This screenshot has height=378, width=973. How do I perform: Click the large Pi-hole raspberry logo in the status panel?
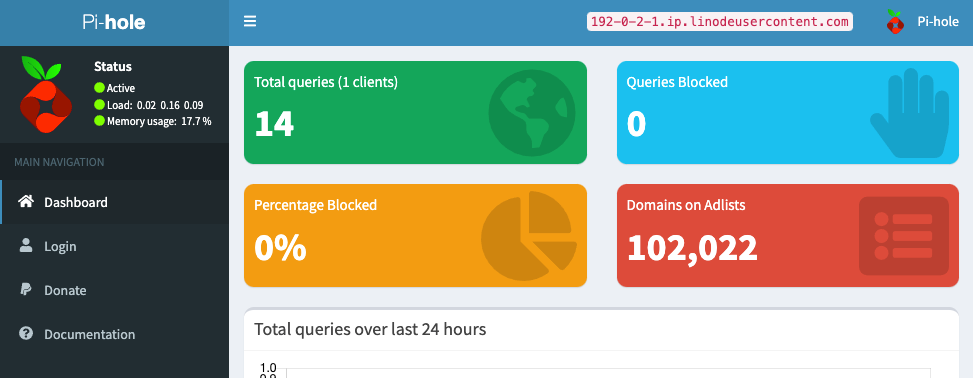[x=47, y=94]
